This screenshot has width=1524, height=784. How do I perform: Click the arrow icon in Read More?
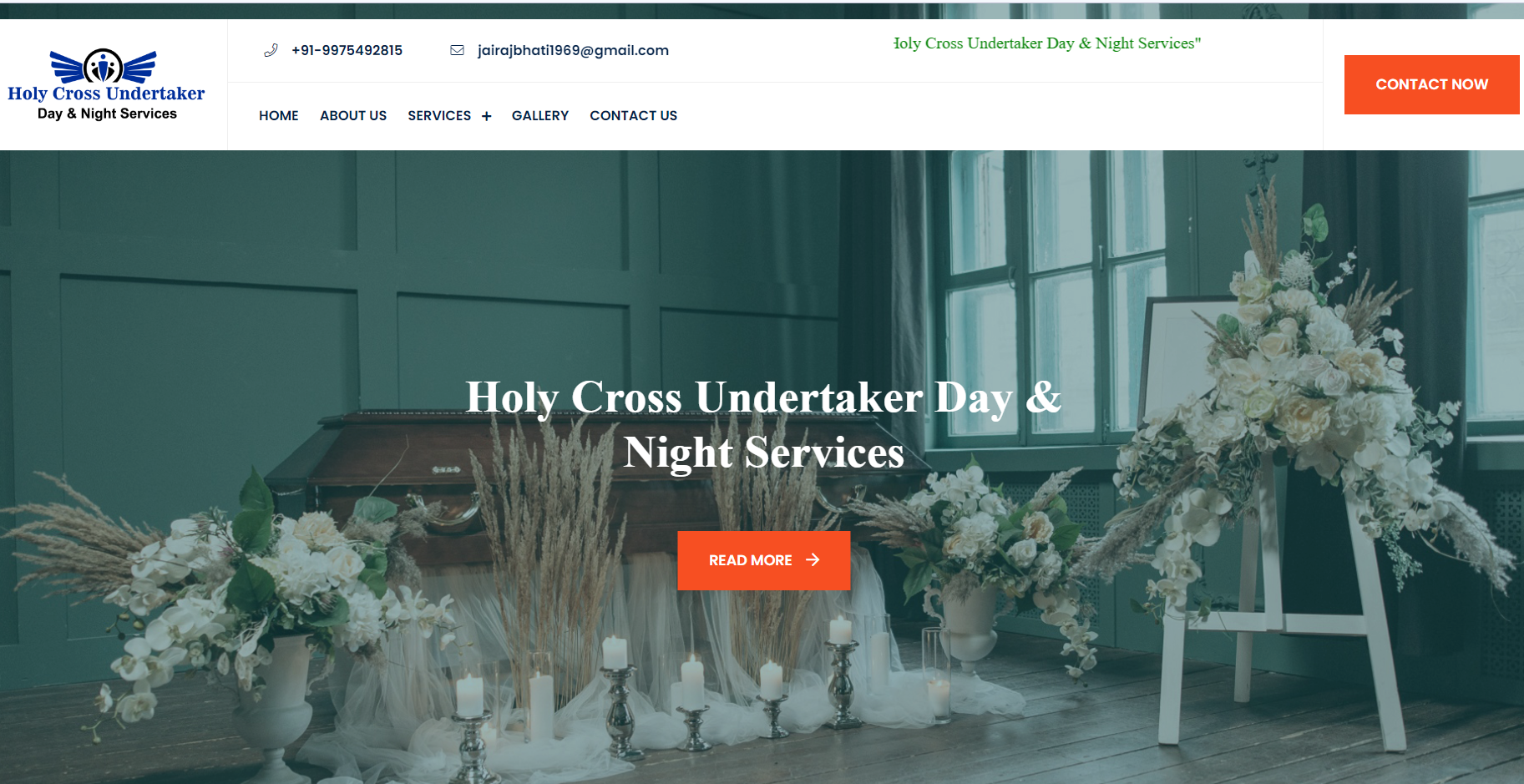pos(813,560)
